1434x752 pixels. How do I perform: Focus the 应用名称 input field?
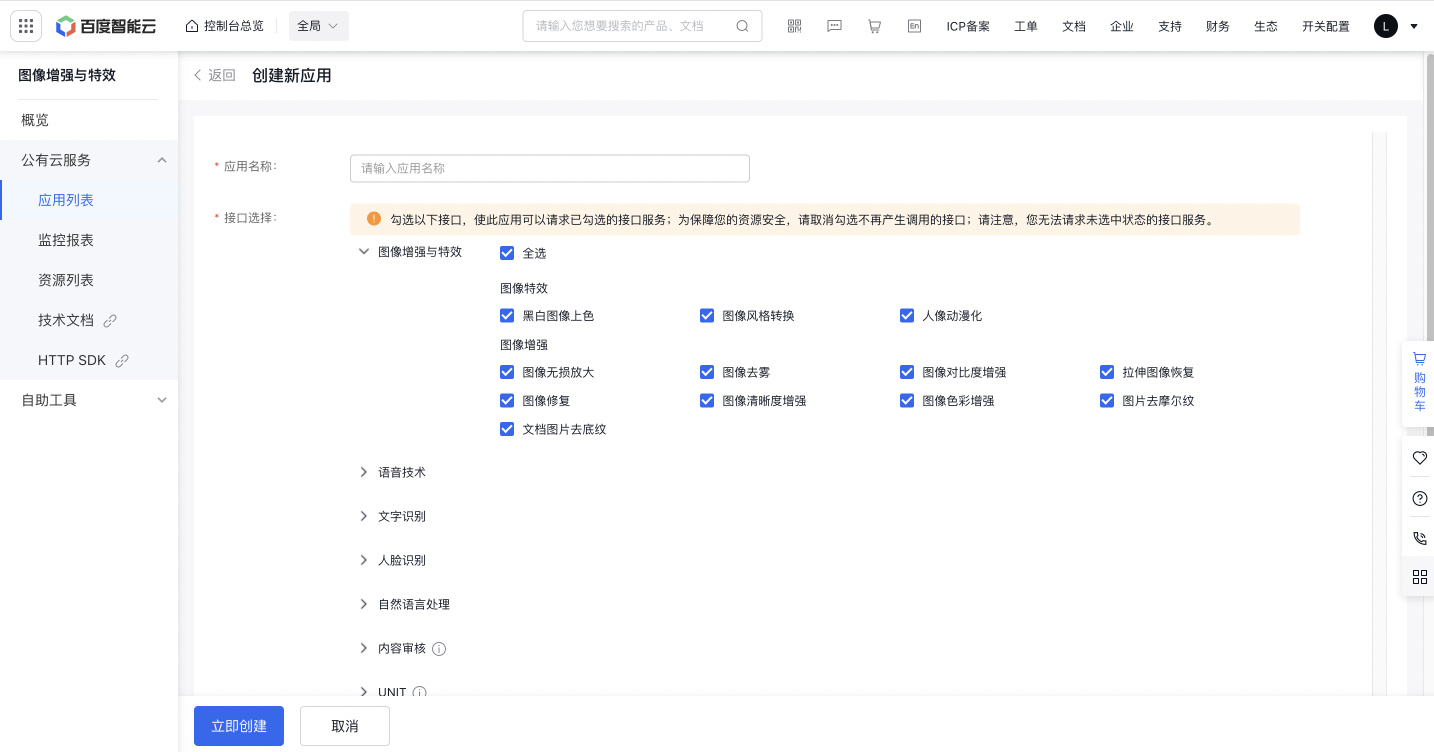[550, 168]
